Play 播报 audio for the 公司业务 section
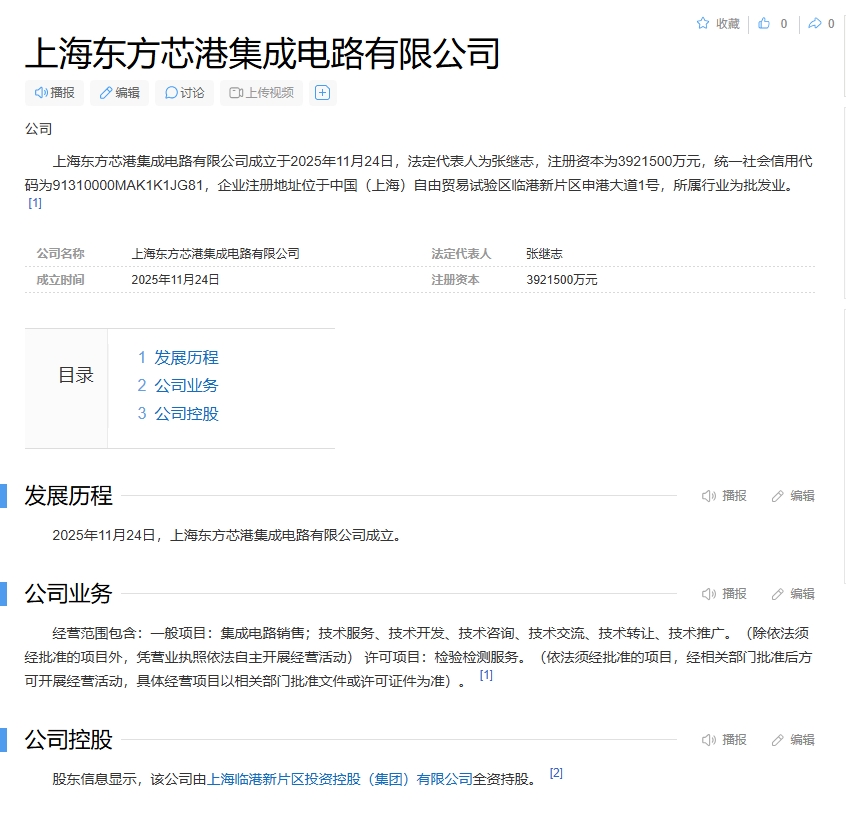The width and height of the screenshot is (846, 818). (x=725, y=594)
